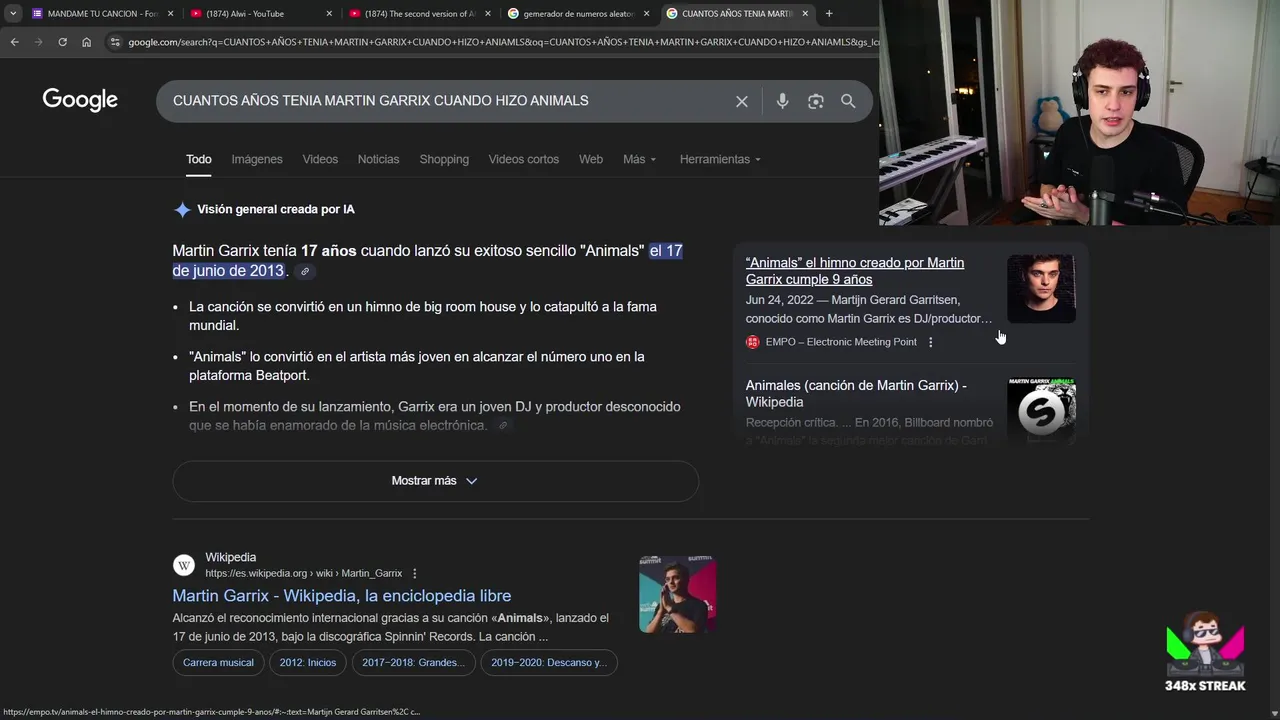Viewport: 1280px width, 720px height.
Task: Select the Videos search filter
Action: (x=320, y=159)
